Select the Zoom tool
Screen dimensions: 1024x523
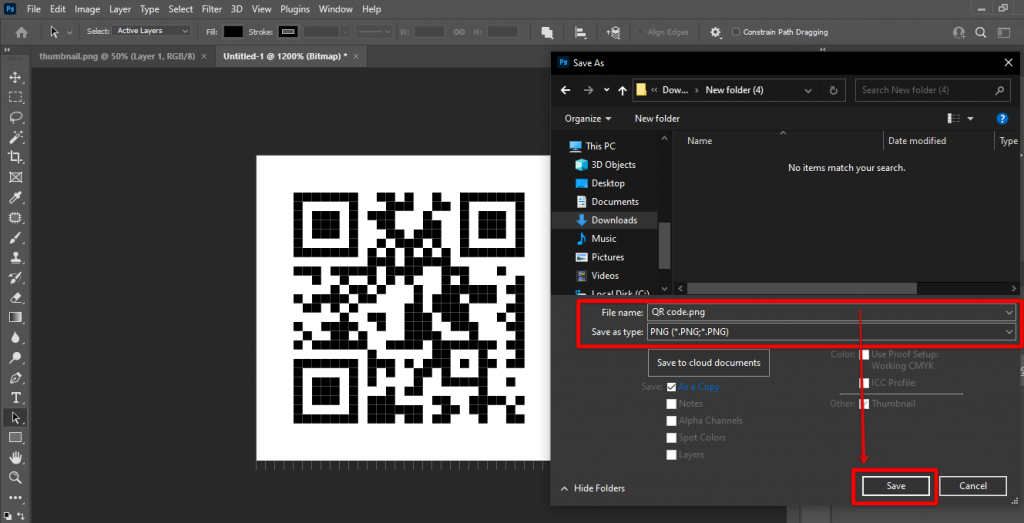pyautogui.click(x=16, y=478)
